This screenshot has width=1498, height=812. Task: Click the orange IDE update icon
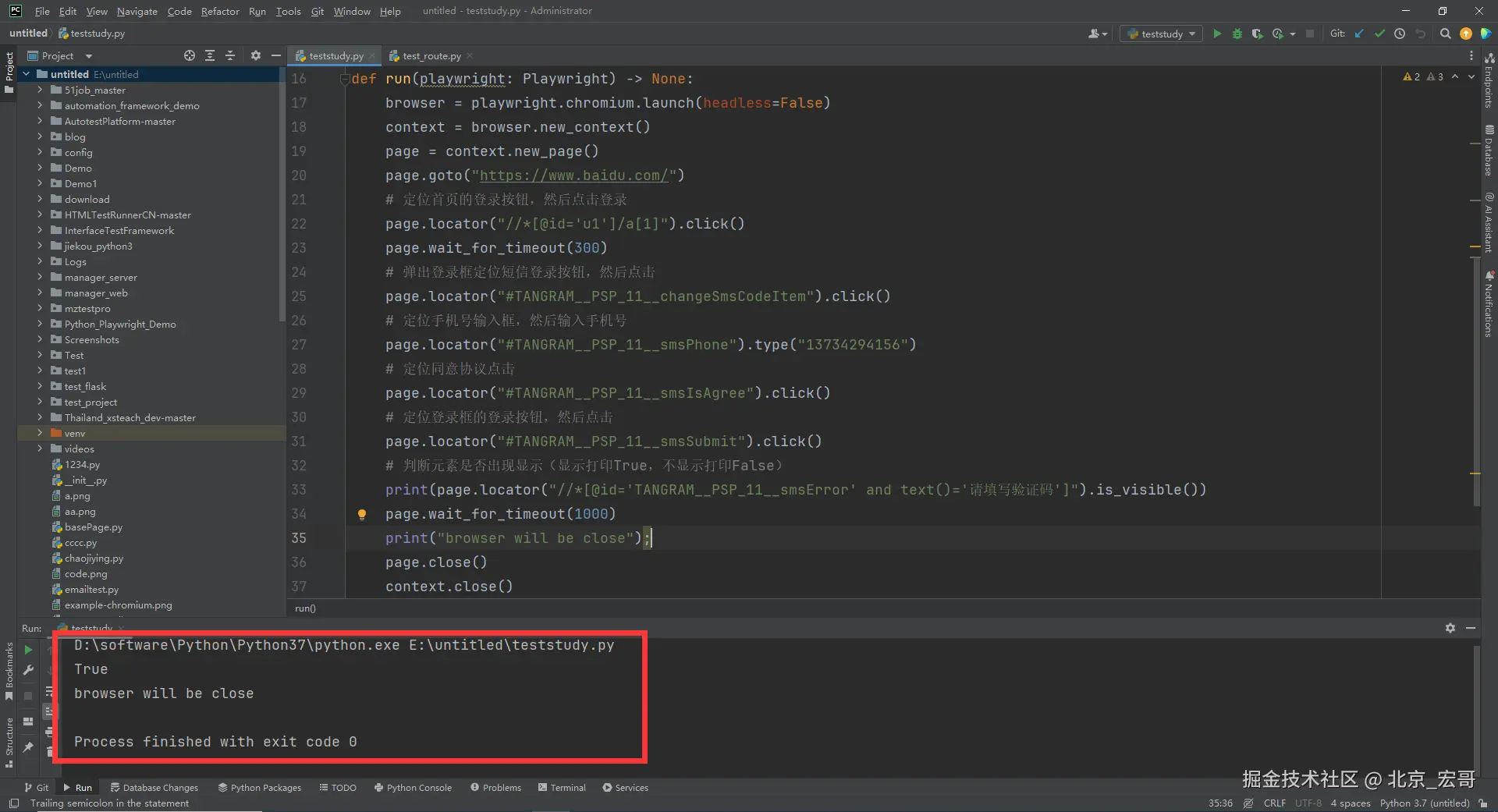[x=1466, y=34]
